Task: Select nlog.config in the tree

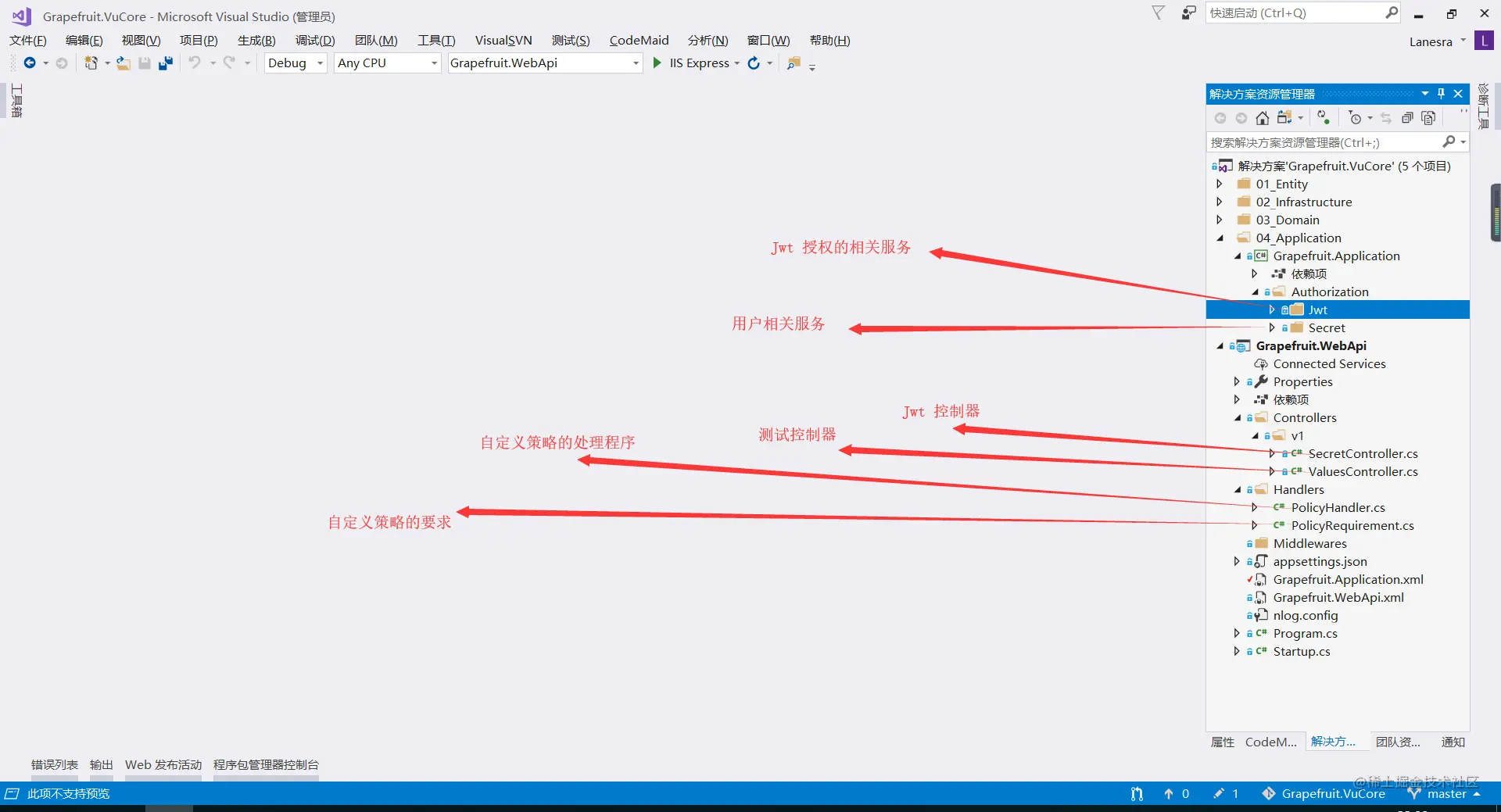Action: coord(1306,616)
